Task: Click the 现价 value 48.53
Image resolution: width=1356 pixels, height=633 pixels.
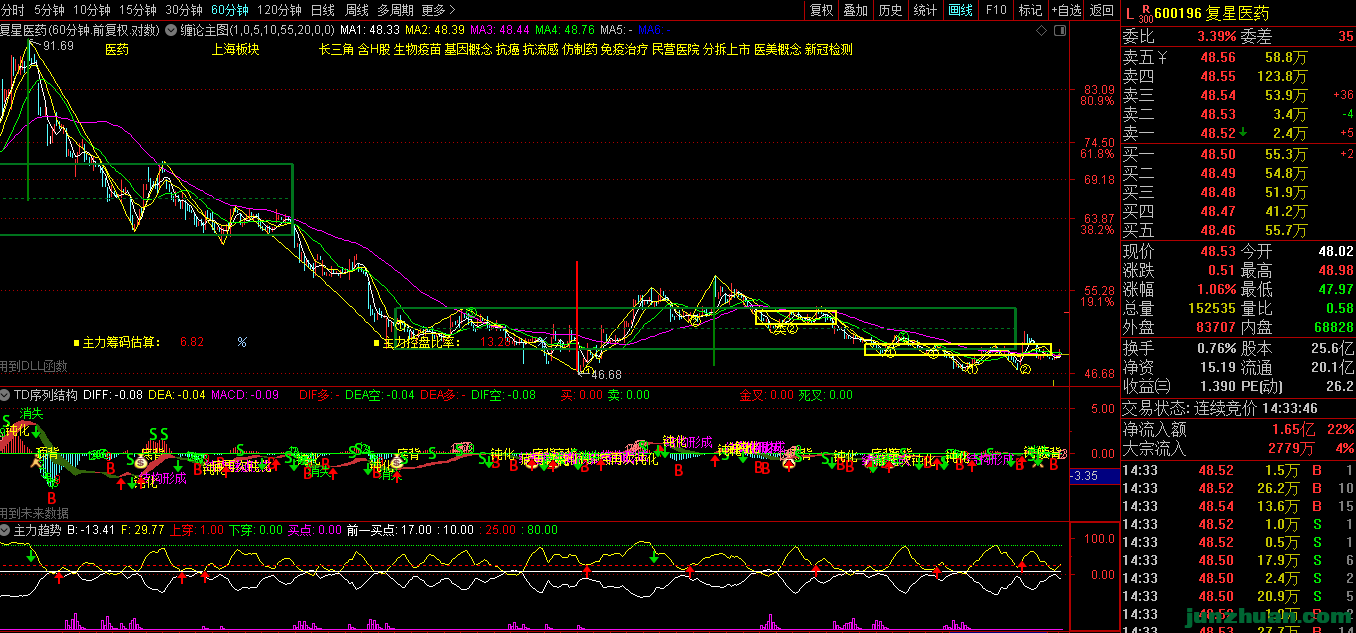Action: [1218, 252]
